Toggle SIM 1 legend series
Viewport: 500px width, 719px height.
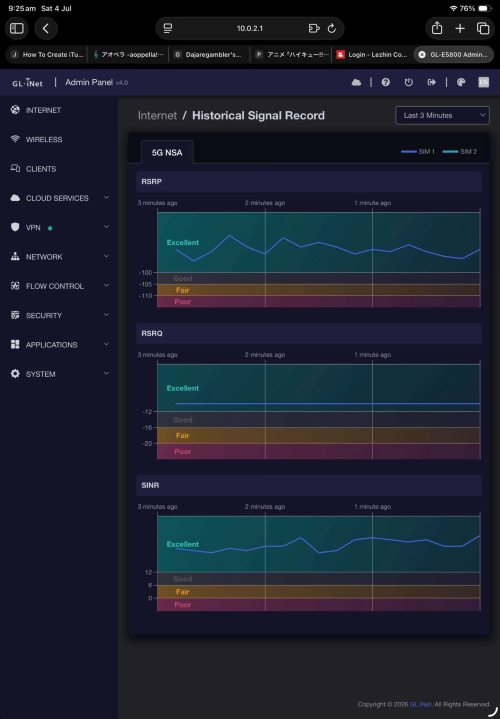(x=417, y=152)
